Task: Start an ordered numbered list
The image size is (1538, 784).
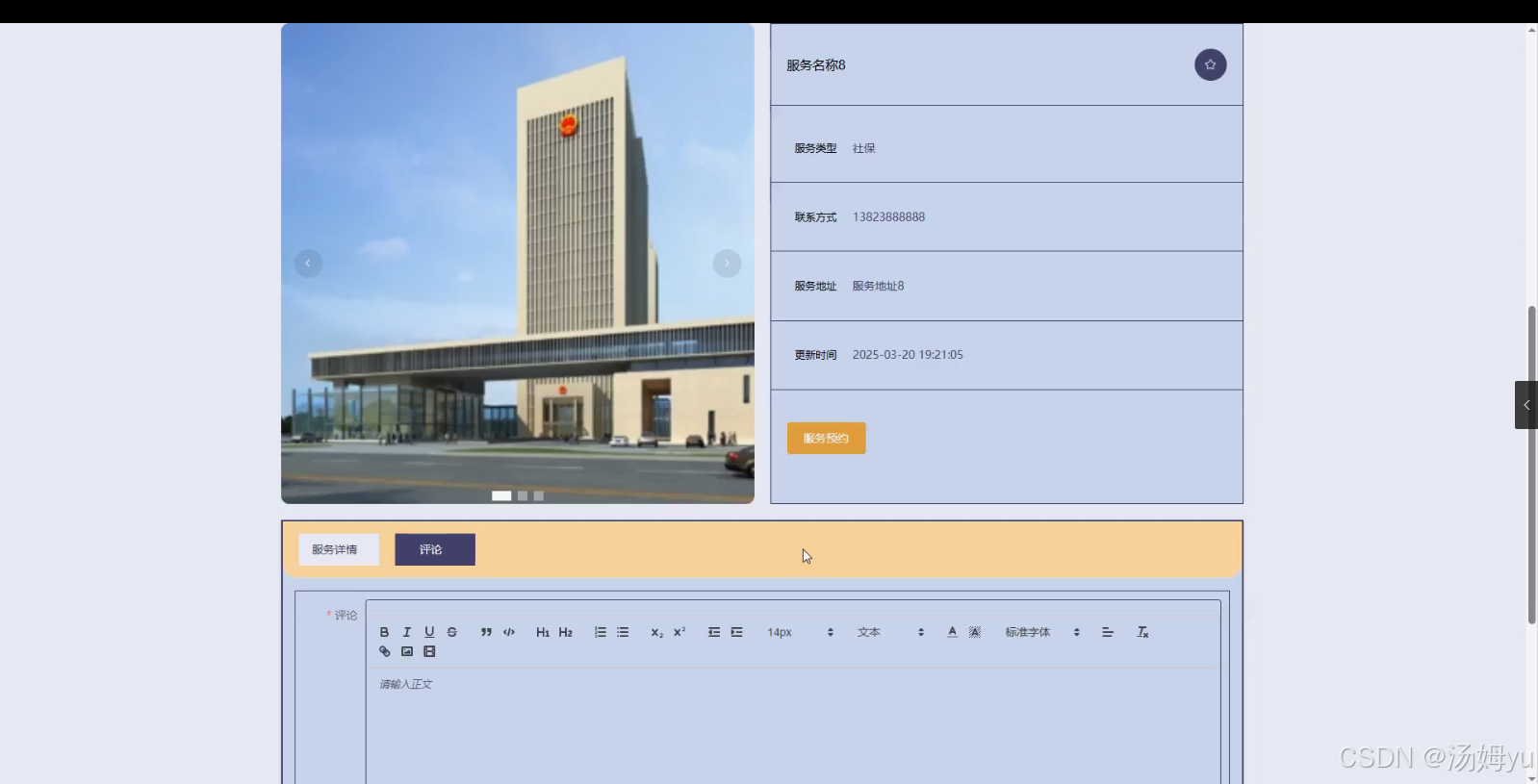Action: [x=601, y=632]
